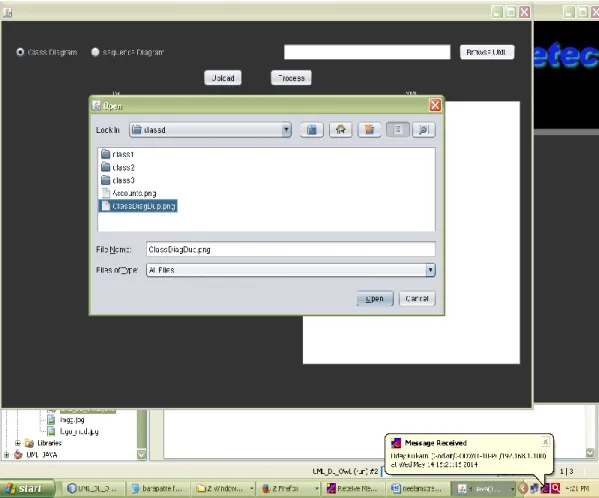Select the class1 folder
The image size is (599, 498).
coord(117,154)
